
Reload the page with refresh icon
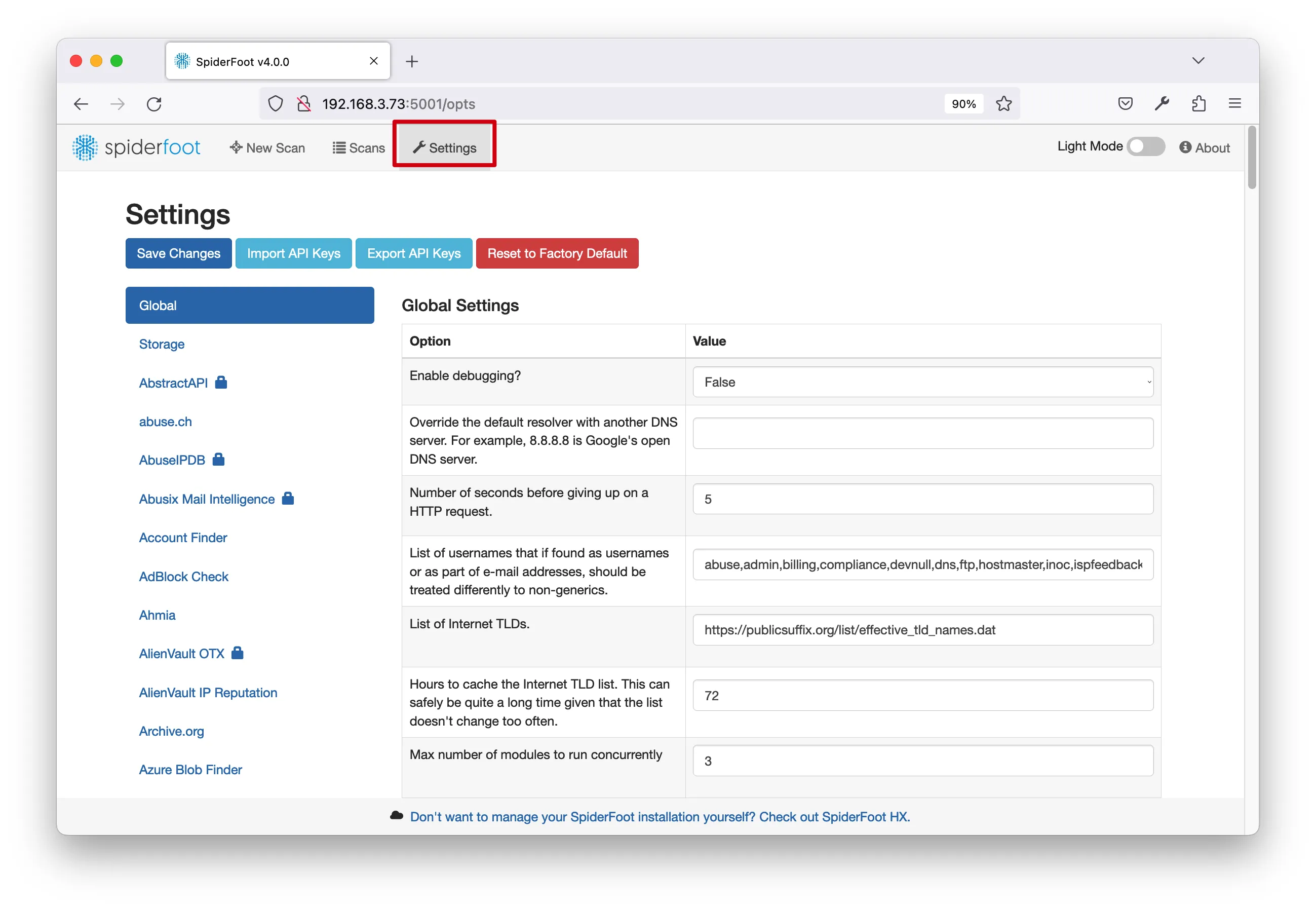pyautogui.click(x=154, y=104)
